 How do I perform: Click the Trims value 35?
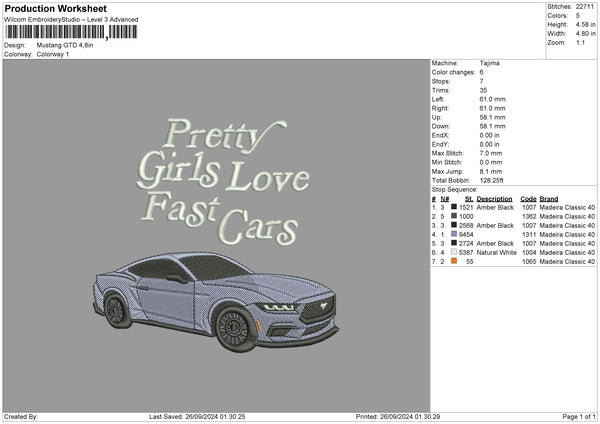(x=483, y=90)
